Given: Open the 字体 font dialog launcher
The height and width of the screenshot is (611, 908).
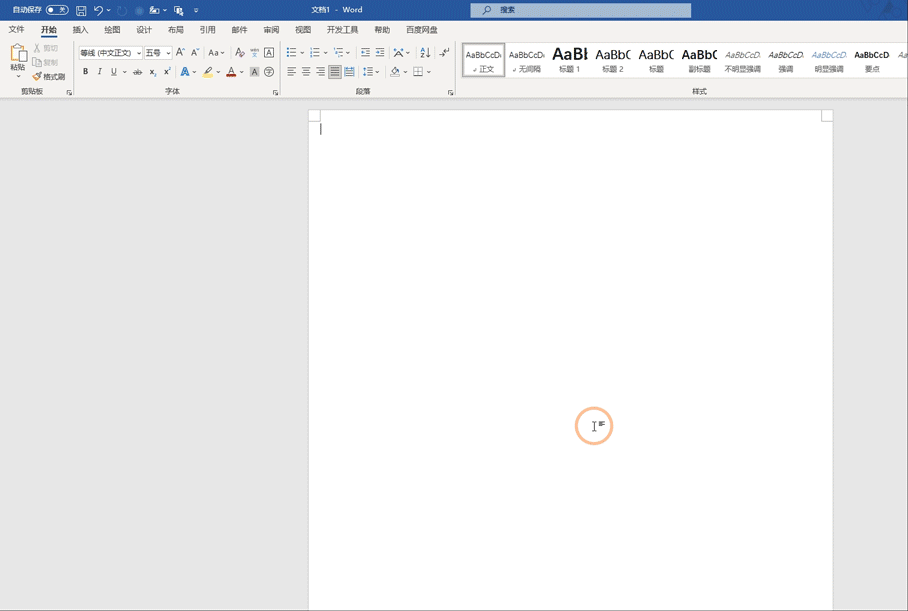Looking at the screenshot, I should (x=276, y=92).
